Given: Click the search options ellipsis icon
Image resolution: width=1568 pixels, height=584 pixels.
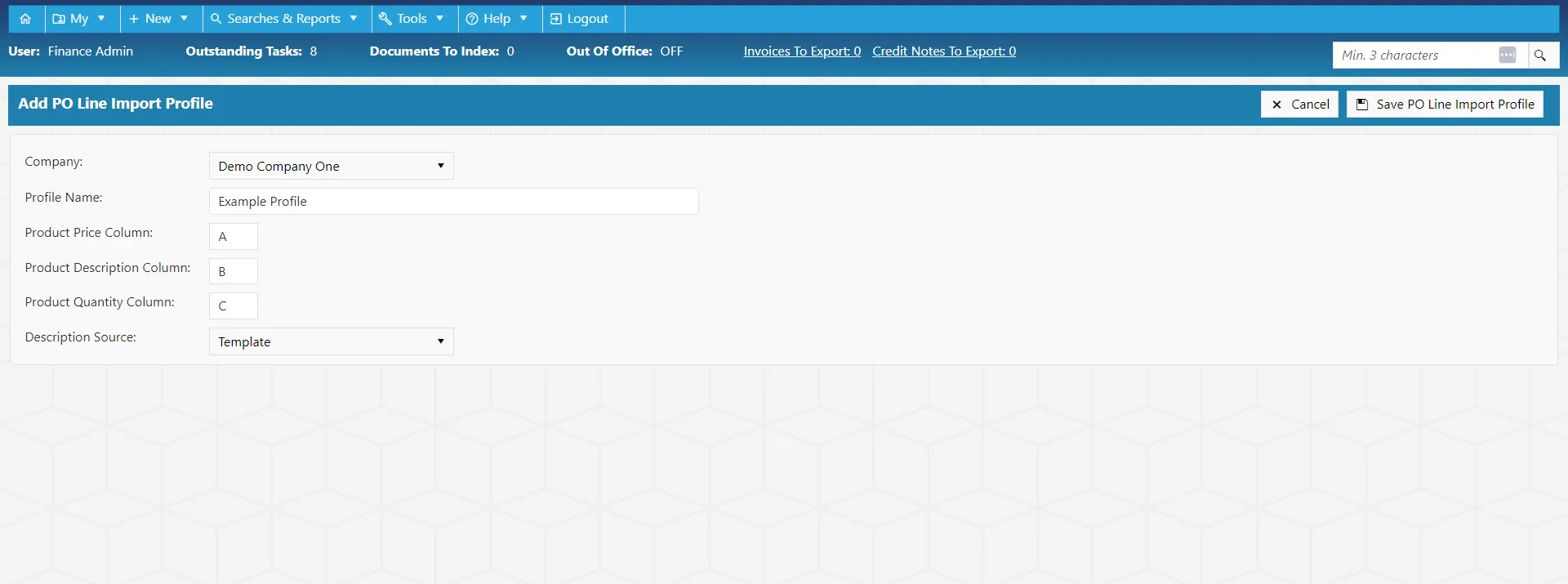Looking at the screenshot, I should coord(1508,56).
